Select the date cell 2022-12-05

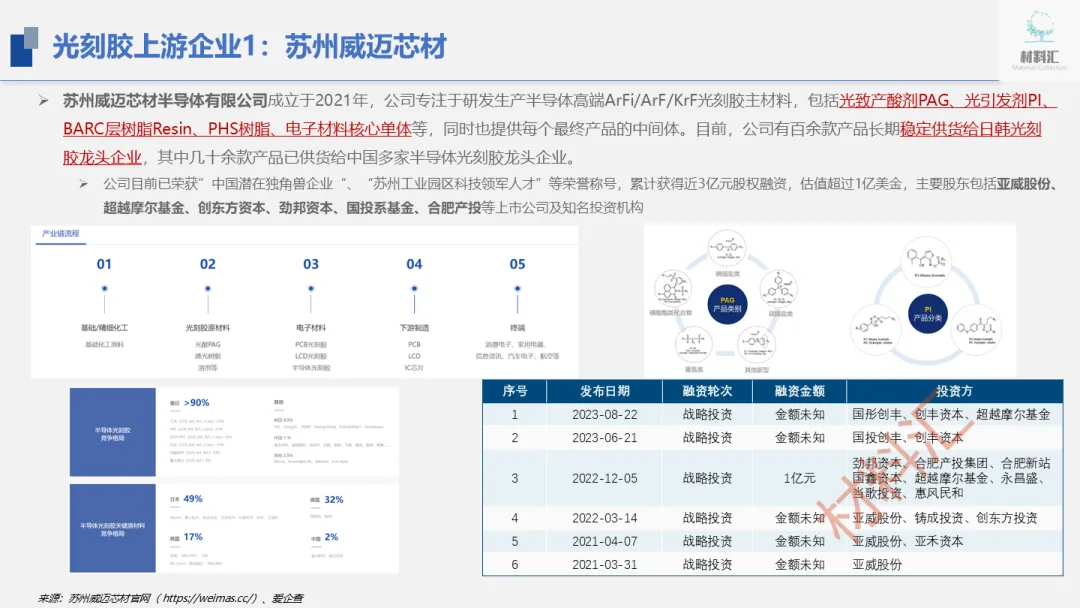tap(605, 478)
